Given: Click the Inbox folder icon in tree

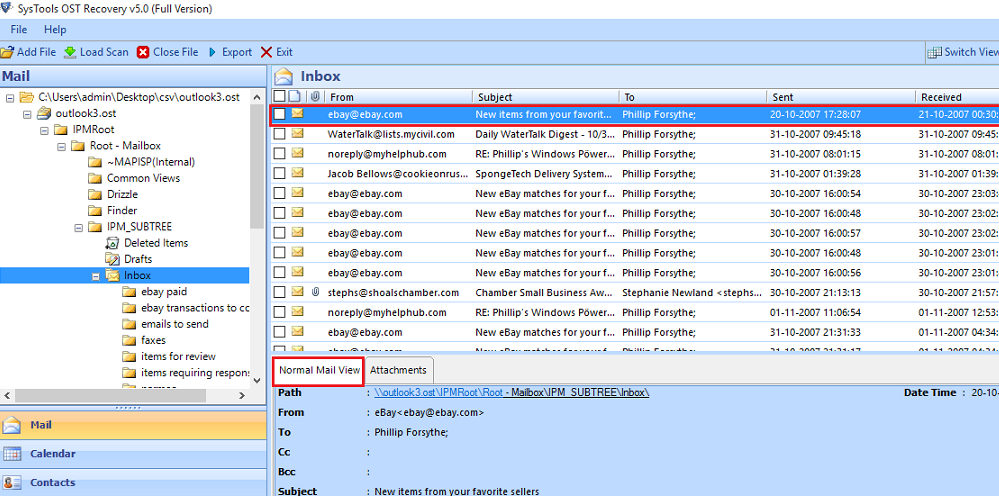Looking at the screenshot, I should click(112, 276).
